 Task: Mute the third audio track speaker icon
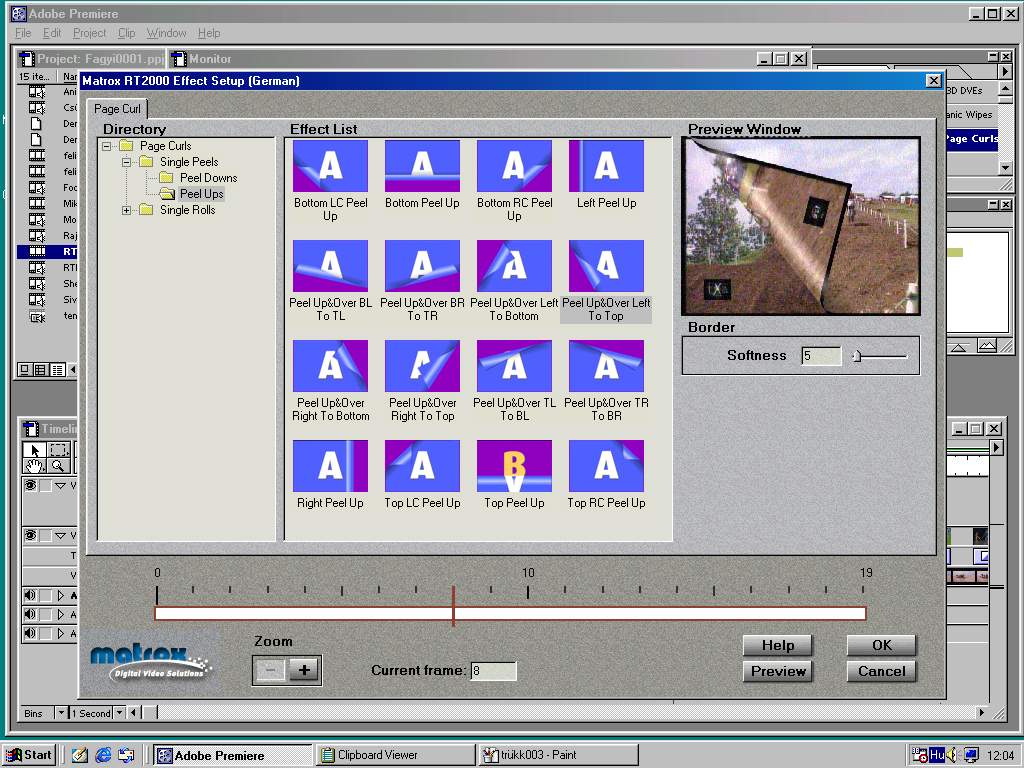pyautogui.click(x=30, y=633)
